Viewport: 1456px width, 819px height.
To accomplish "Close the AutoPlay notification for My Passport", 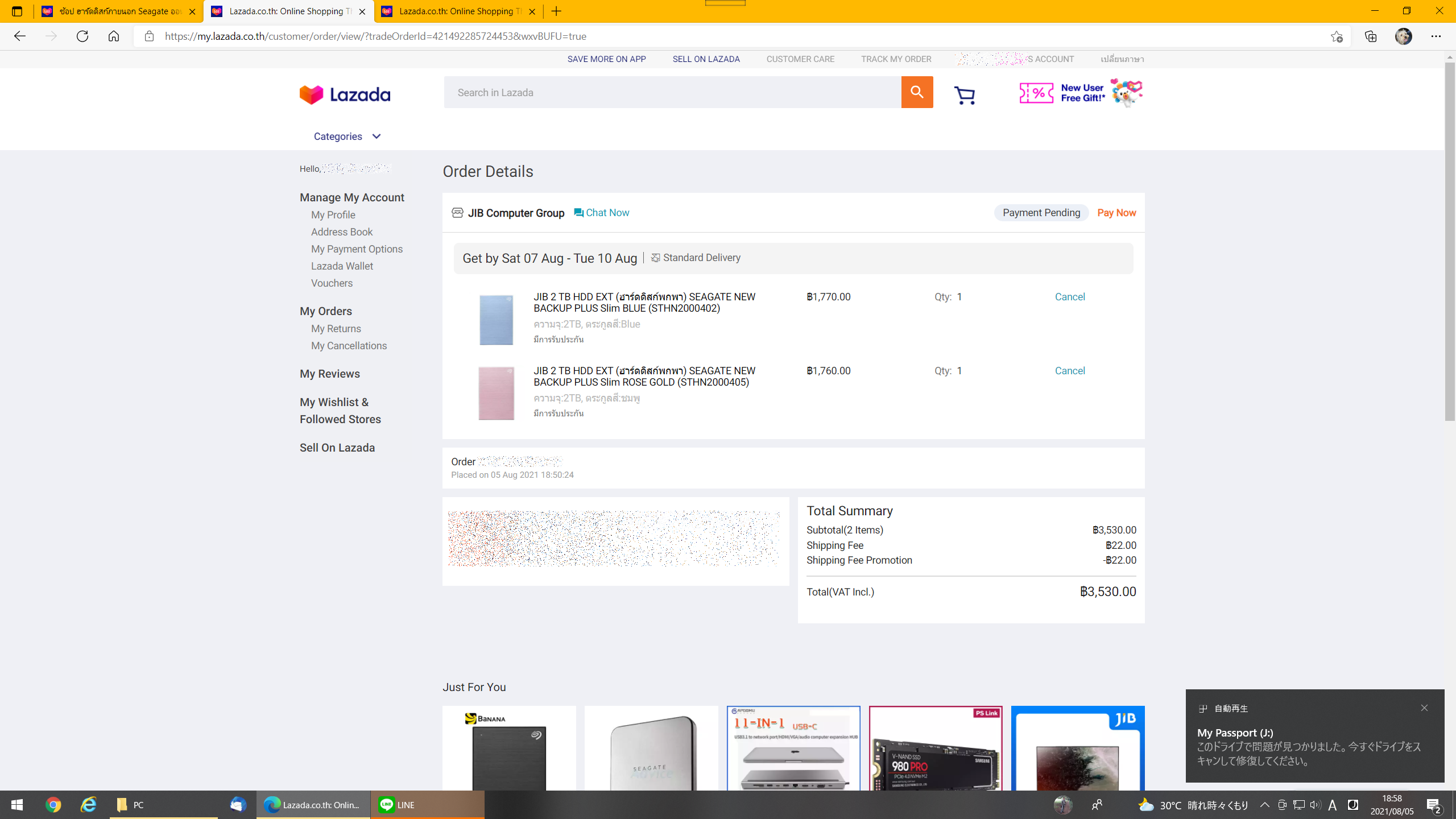I will click(1424, 708).
